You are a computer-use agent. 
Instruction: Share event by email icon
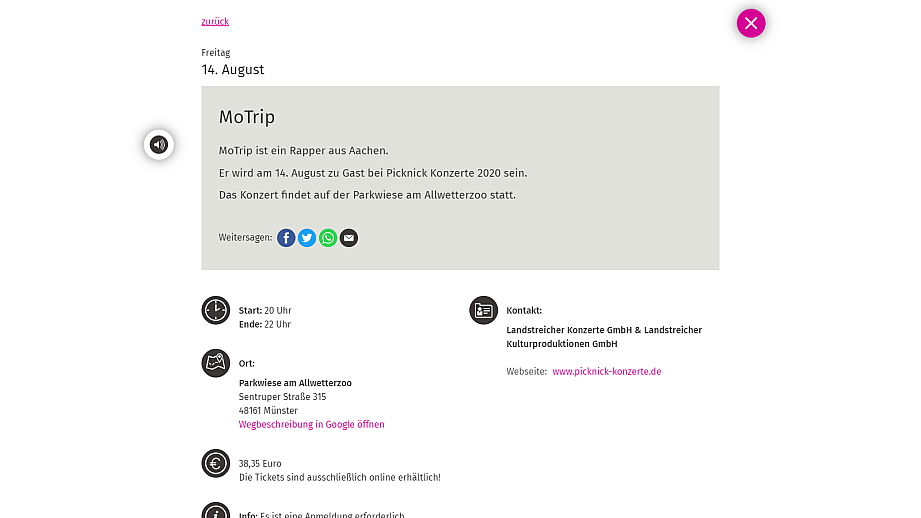click(x=349, y=238)
